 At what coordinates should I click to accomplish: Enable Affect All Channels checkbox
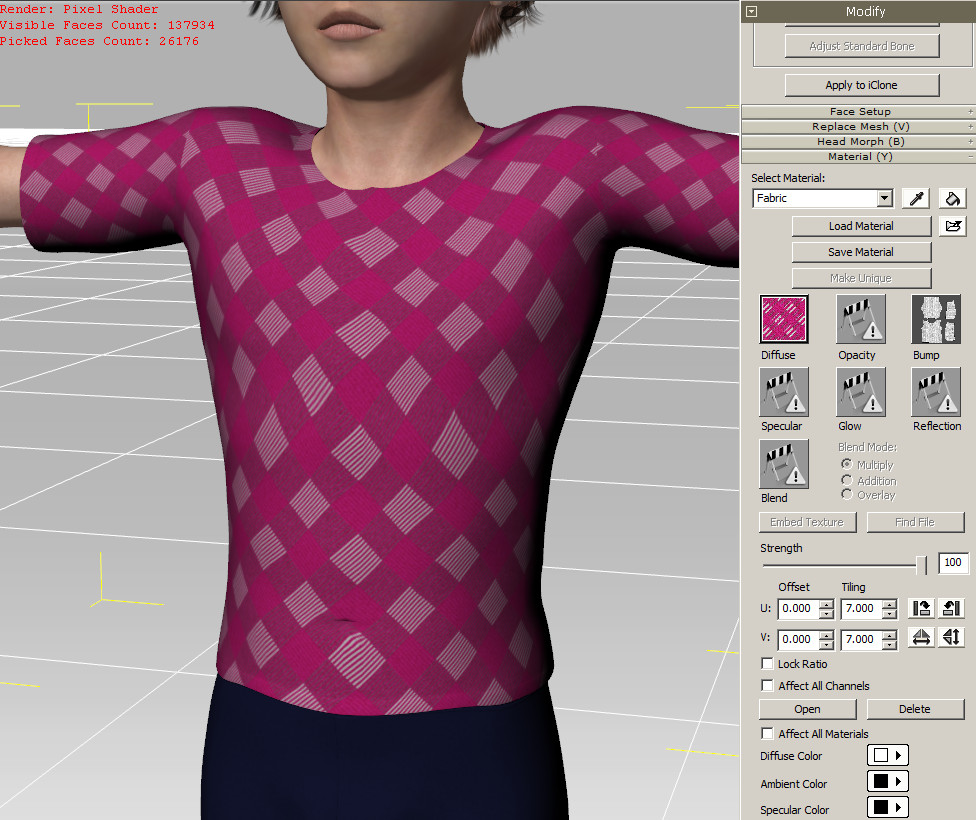[x=767, y=686]
